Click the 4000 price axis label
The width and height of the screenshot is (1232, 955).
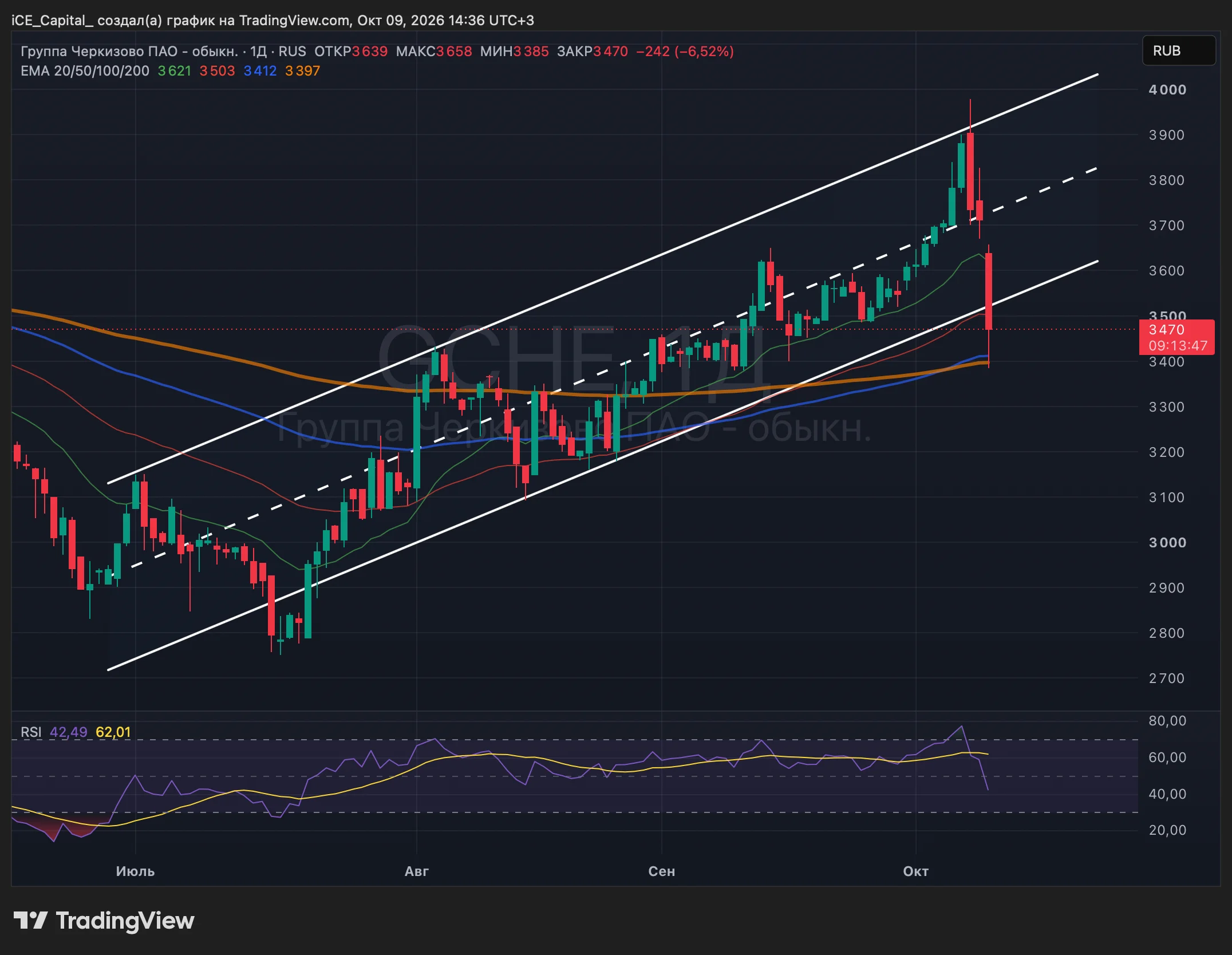[1167, 90]
